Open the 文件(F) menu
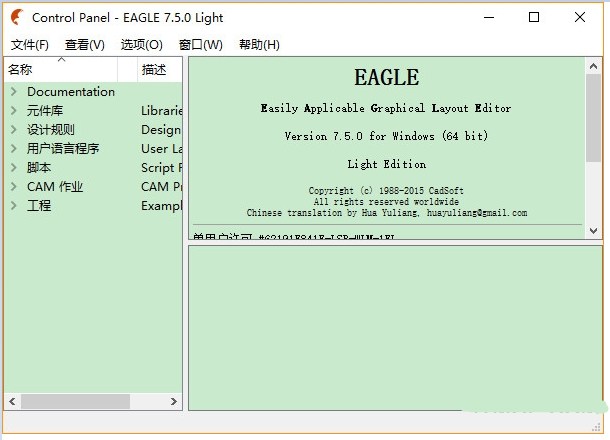The image size is (610, 440). click(30, 45)
